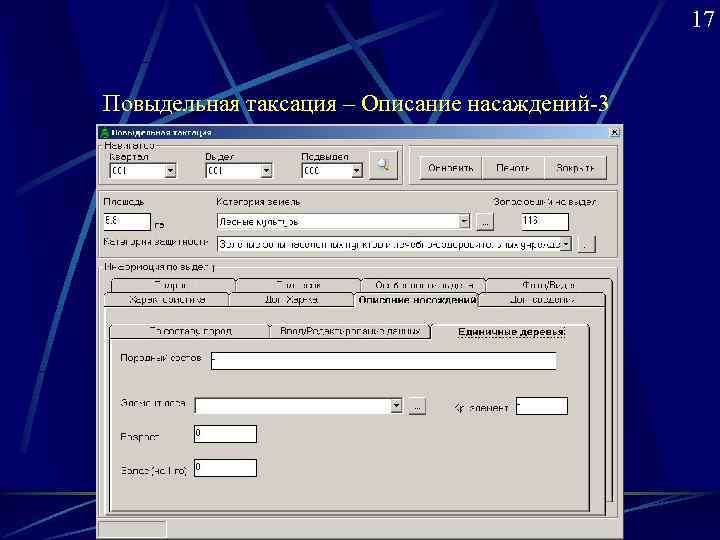Switch to the Доп. сведения tab
720x540 pixels.
point(542,300)
